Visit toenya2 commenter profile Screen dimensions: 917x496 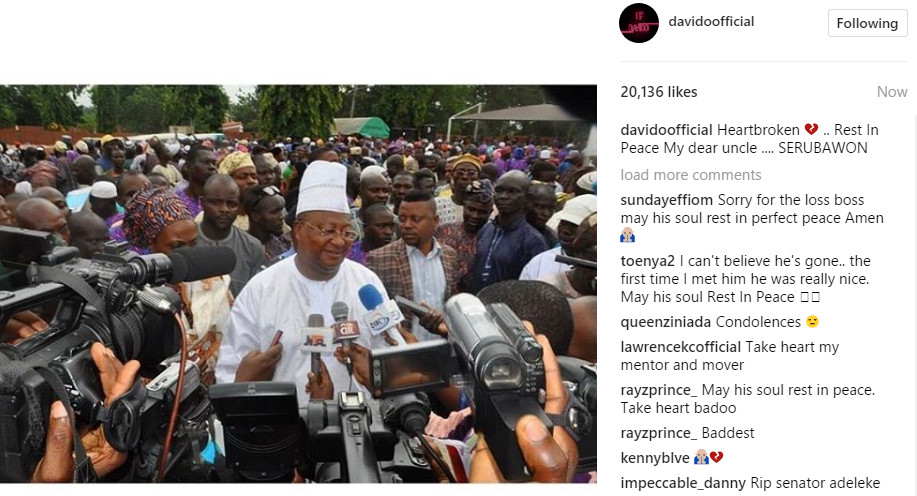[647, 261]
